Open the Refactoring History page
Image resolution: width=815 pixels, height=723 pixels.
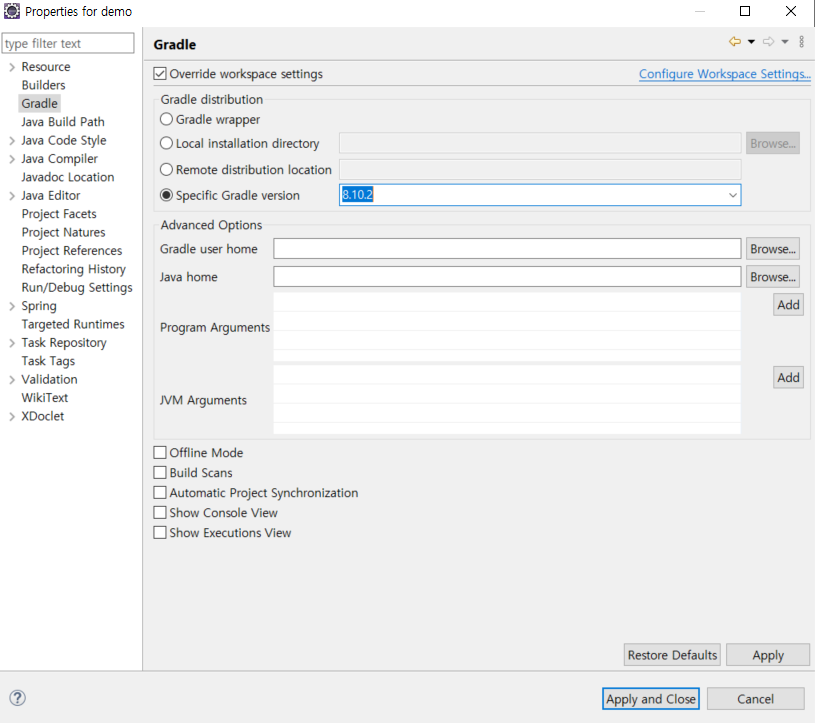73,269
